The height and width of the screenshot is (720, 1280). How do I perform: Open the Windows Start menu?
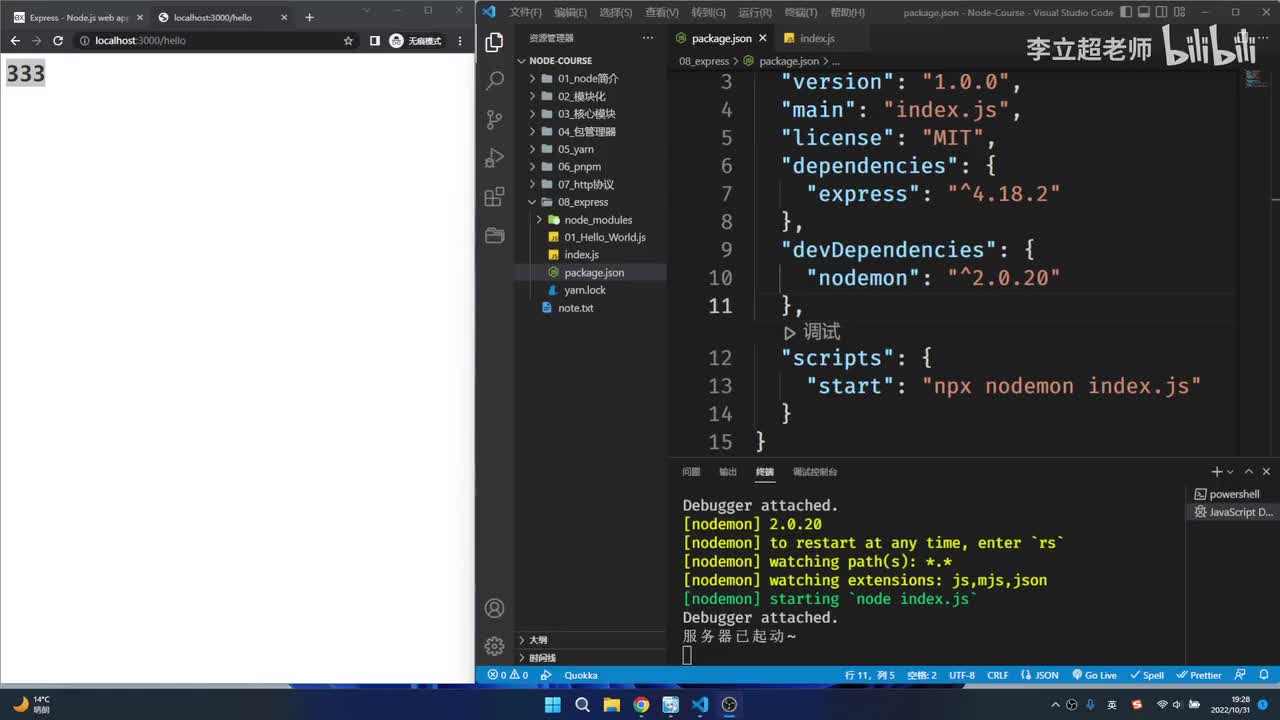(x=552, y=704)
